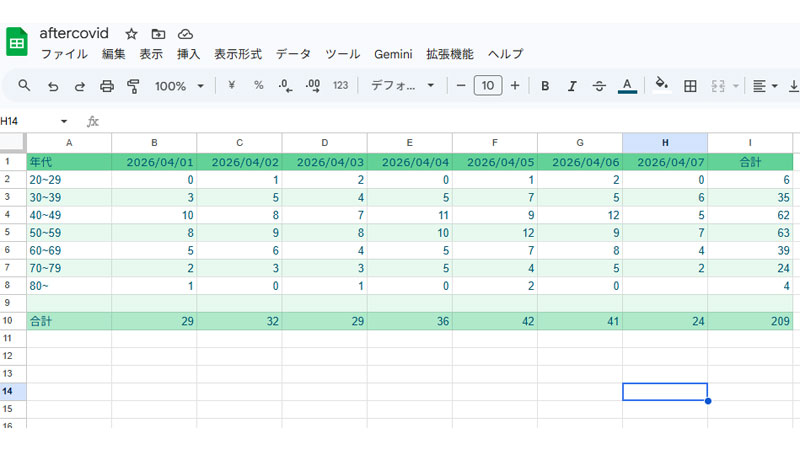This screenshot has height=450, width=800.
Task: Open the ヘルプ menu
Action: [505, 54]
